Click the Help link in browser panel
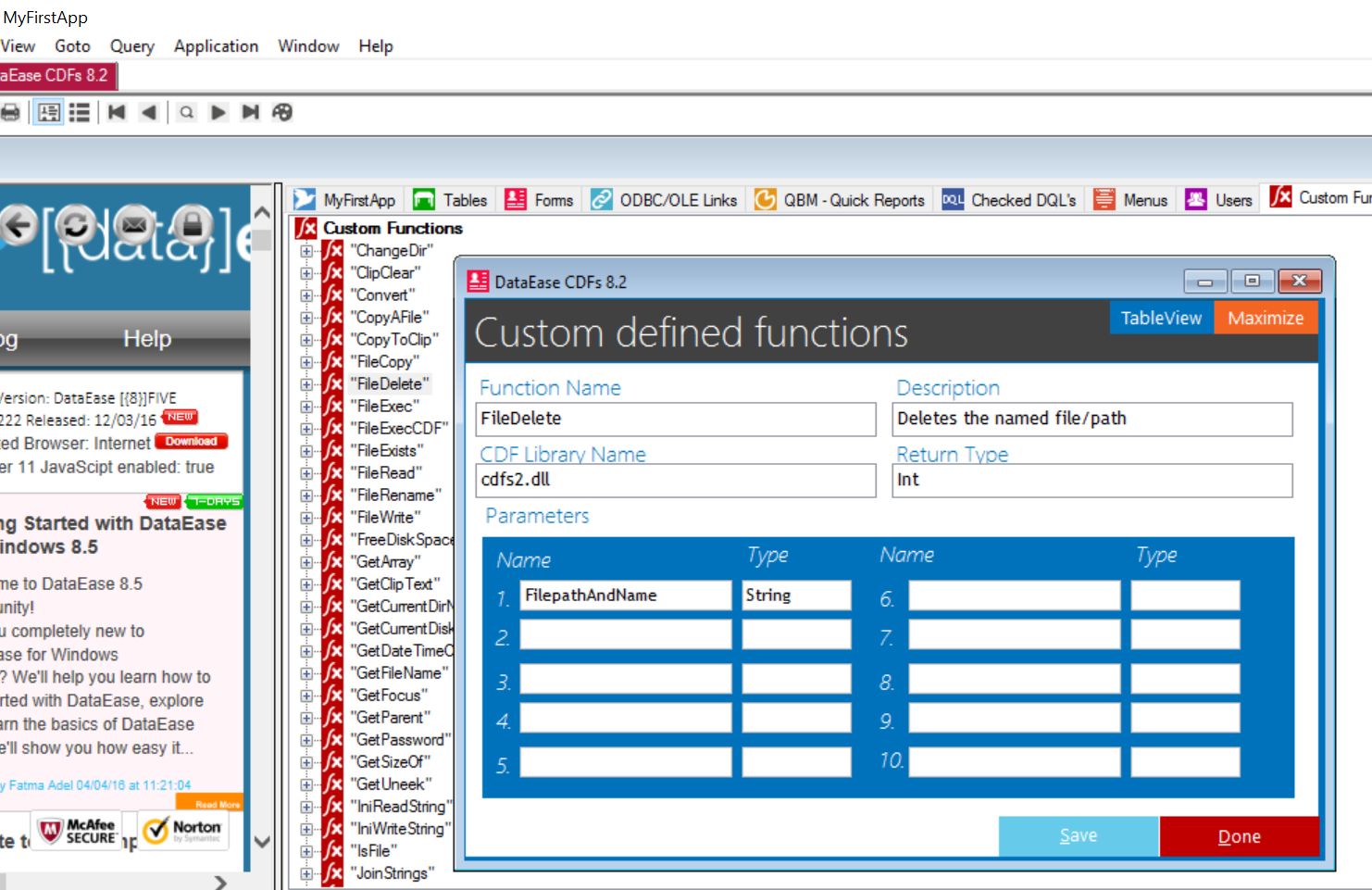 pyautogui.click(x=147, y=339)
